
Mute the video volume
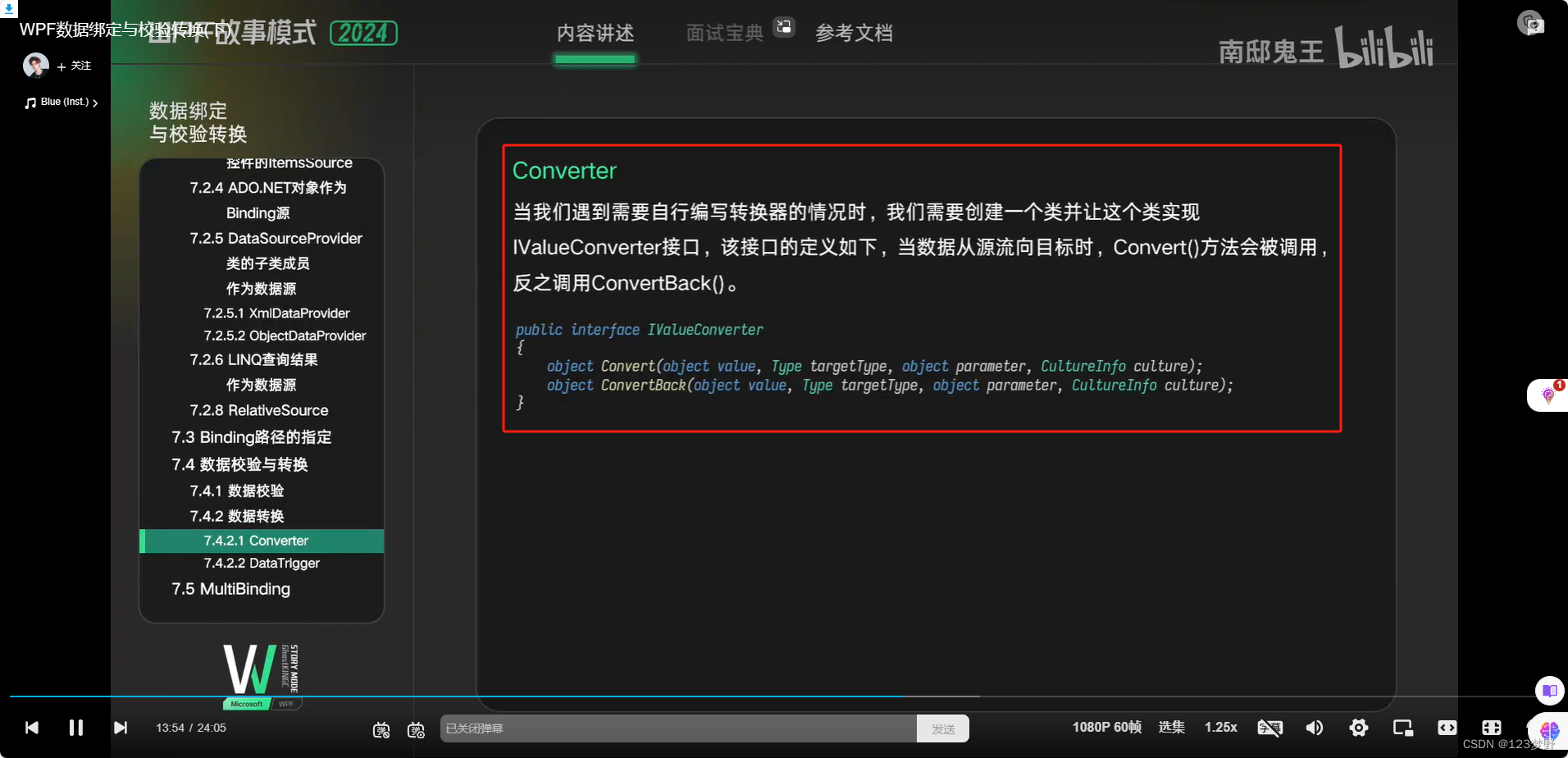click(x=1315, y=728)
